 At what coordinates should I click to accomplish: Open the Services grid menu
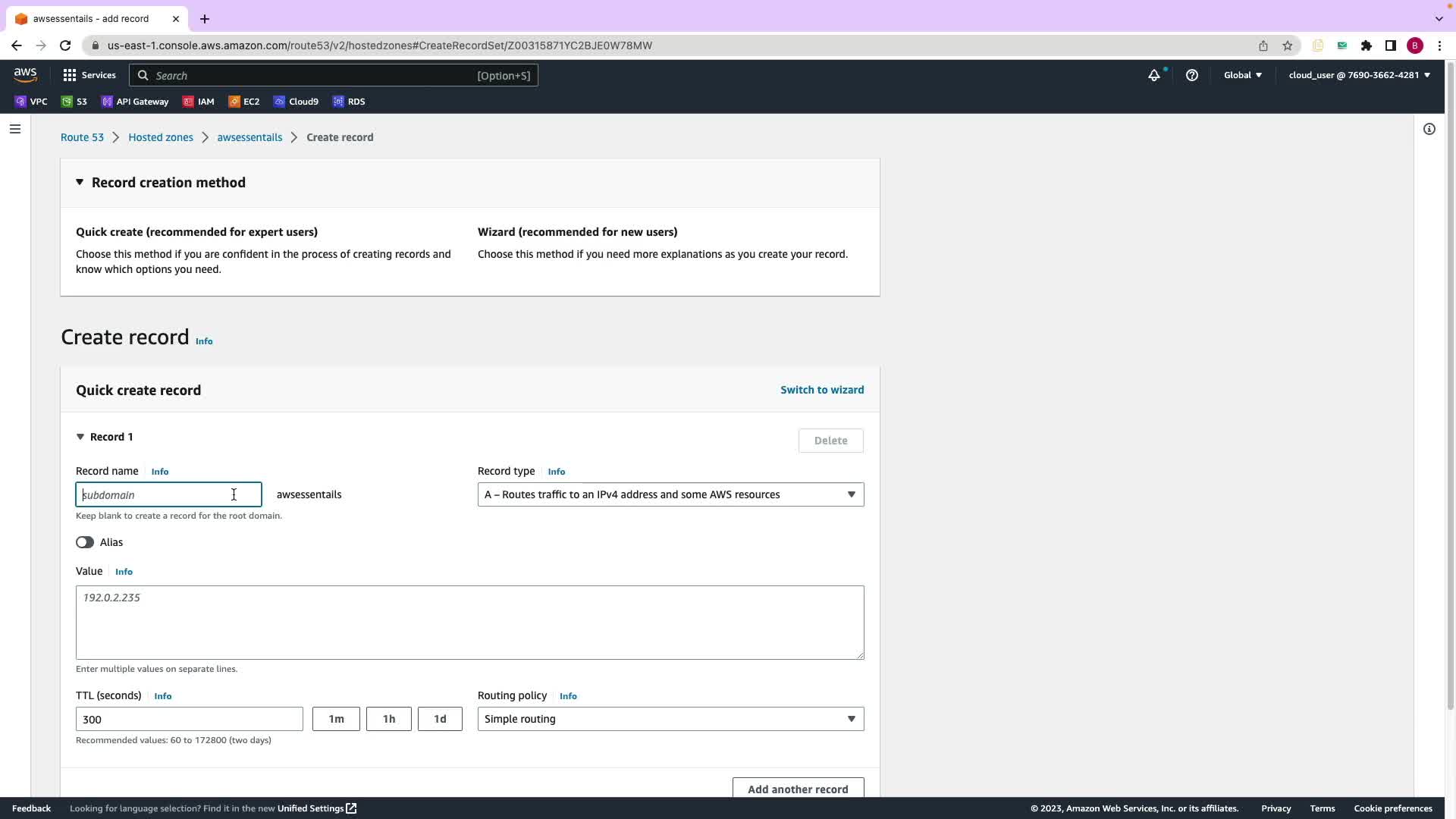click(89, 75)
